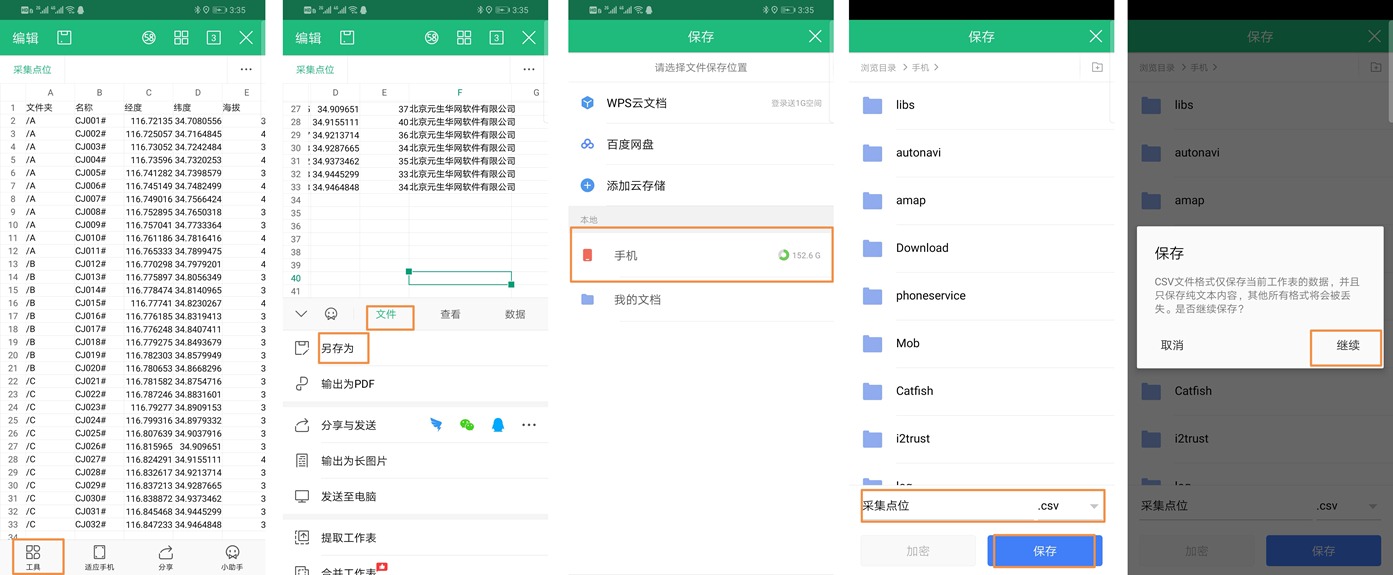The height and width of the screenshot is (575, 1393).
Task: Open WPS云文档 cloud storage
Action: 636,103
